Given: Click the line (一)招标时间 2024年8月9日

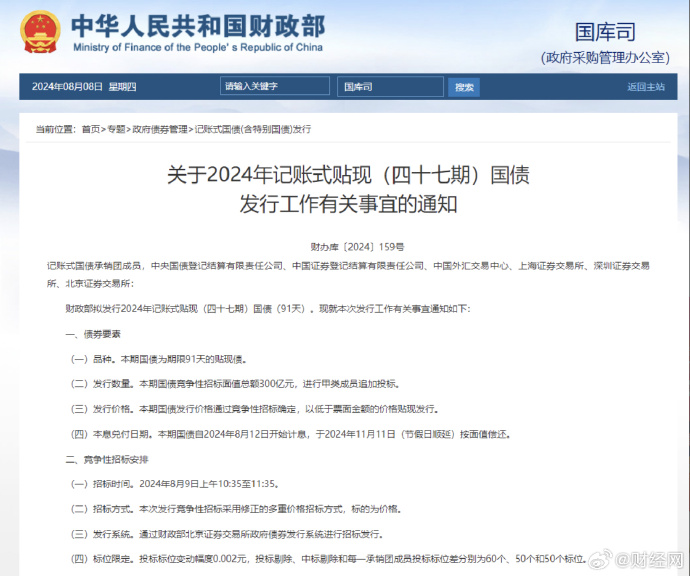Looking at the screenshot, I should click(x=175, y=484).
